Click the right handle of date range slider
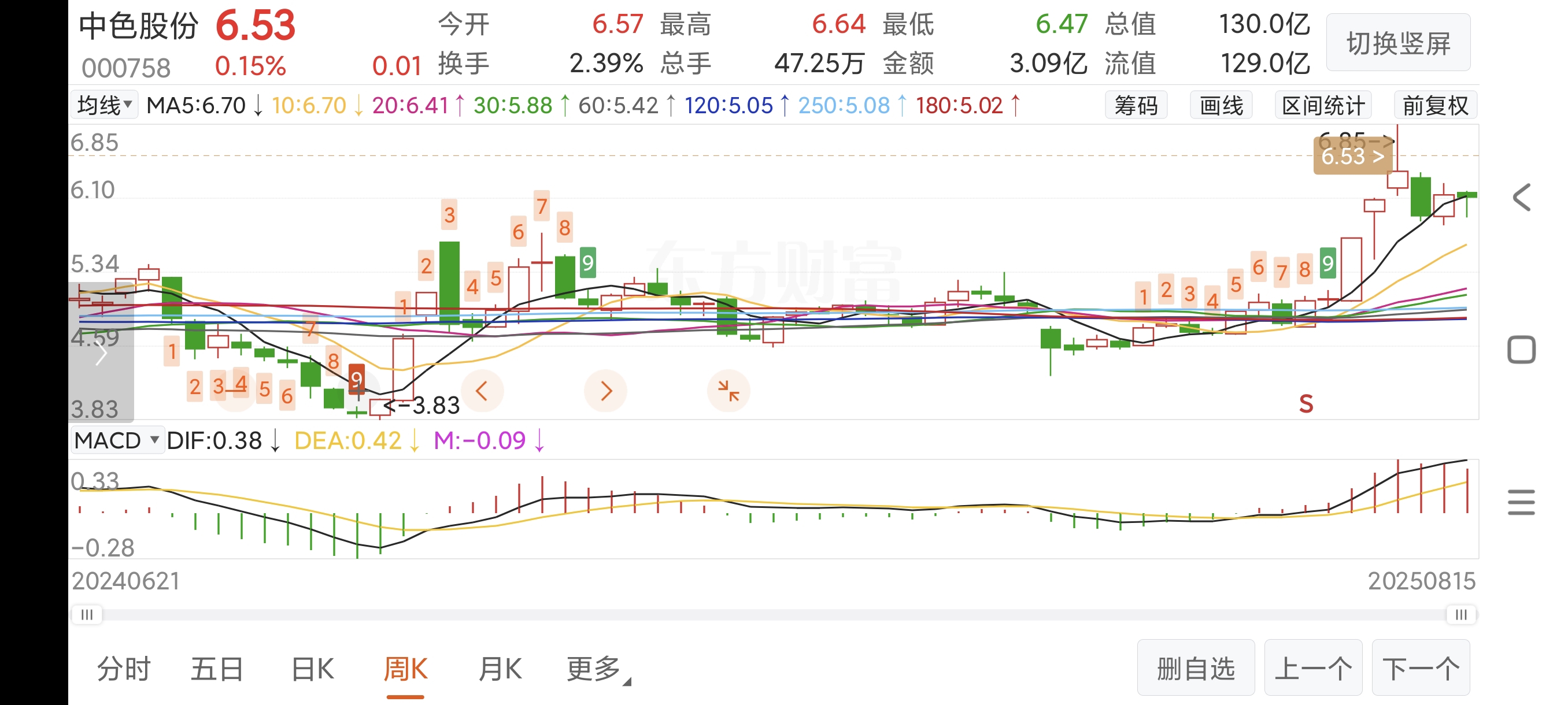 click(x=1461, y=615)
